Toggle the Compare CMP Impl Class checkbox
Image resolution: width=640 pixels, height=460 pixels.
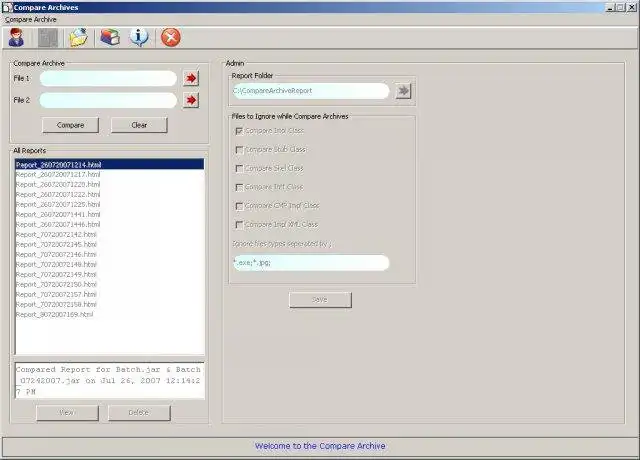point(239,206)
